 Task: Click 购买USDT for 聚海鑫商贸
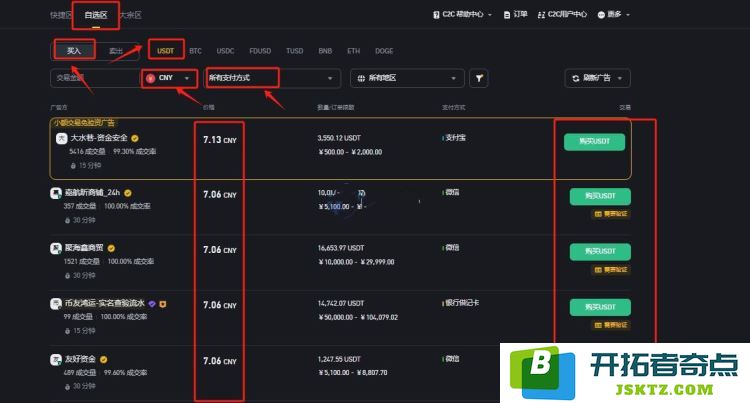point(600,251)
